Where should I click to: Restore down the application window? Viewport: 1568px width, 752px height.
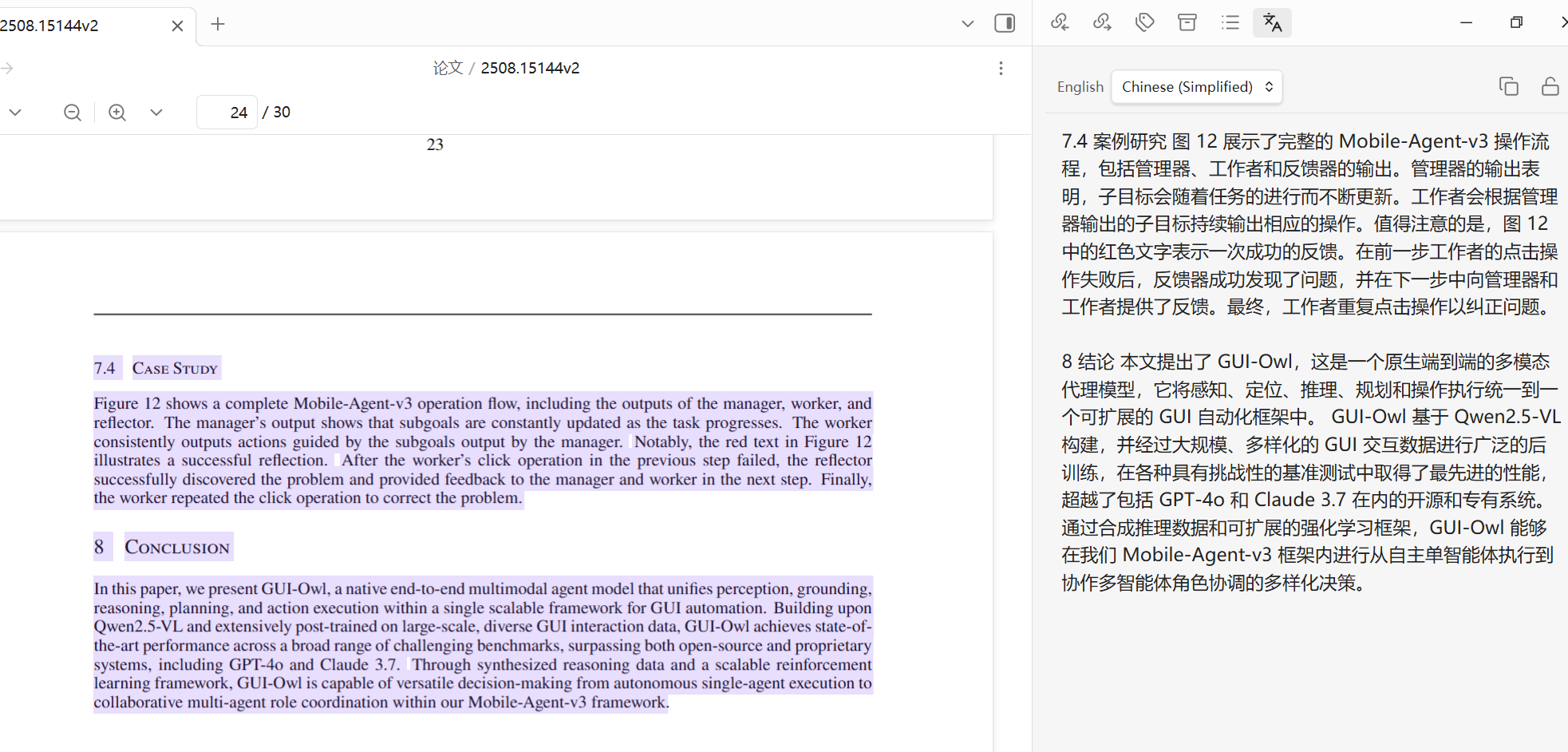pos(1516,22)
